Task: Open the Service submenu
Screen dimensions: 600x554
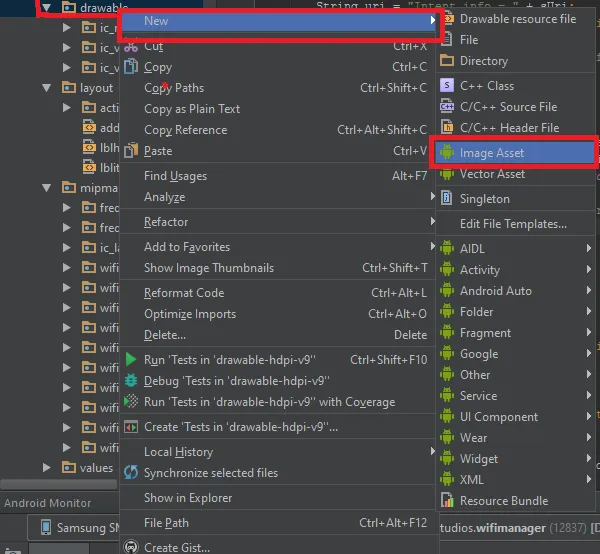Action: (516, 395)
